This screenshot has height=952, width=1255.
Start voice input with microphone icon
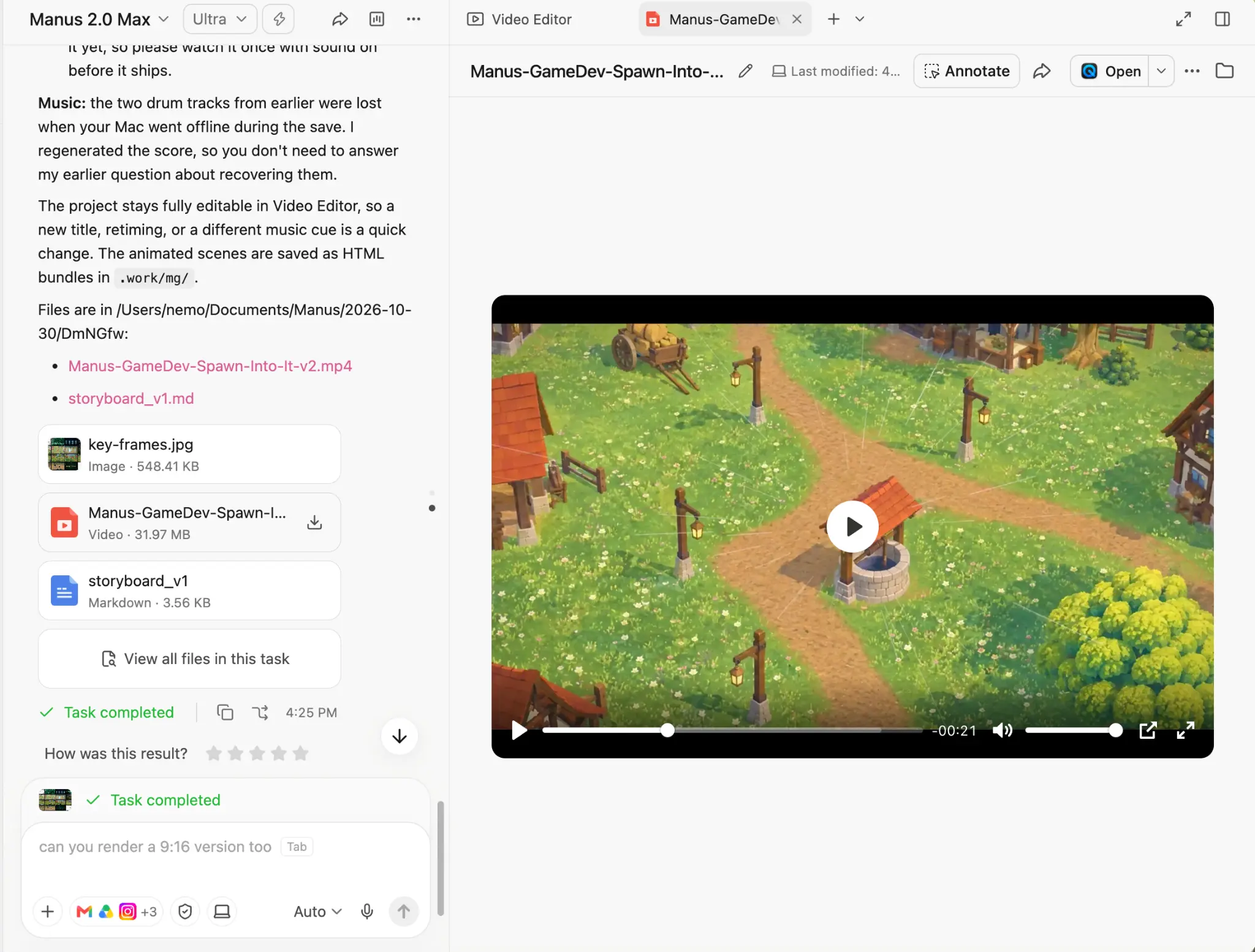[x=367, y=912]
